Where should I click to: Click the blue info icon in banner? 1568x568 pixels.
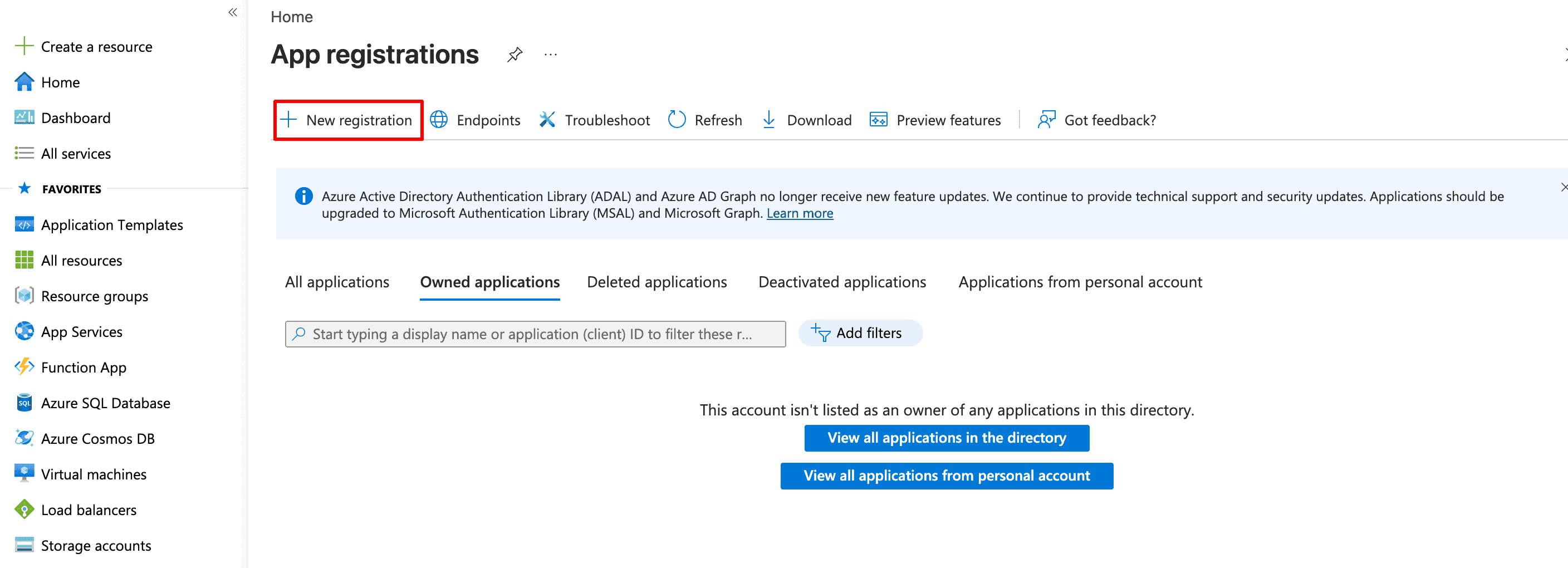pyautogui.click(x=303, y=196)
